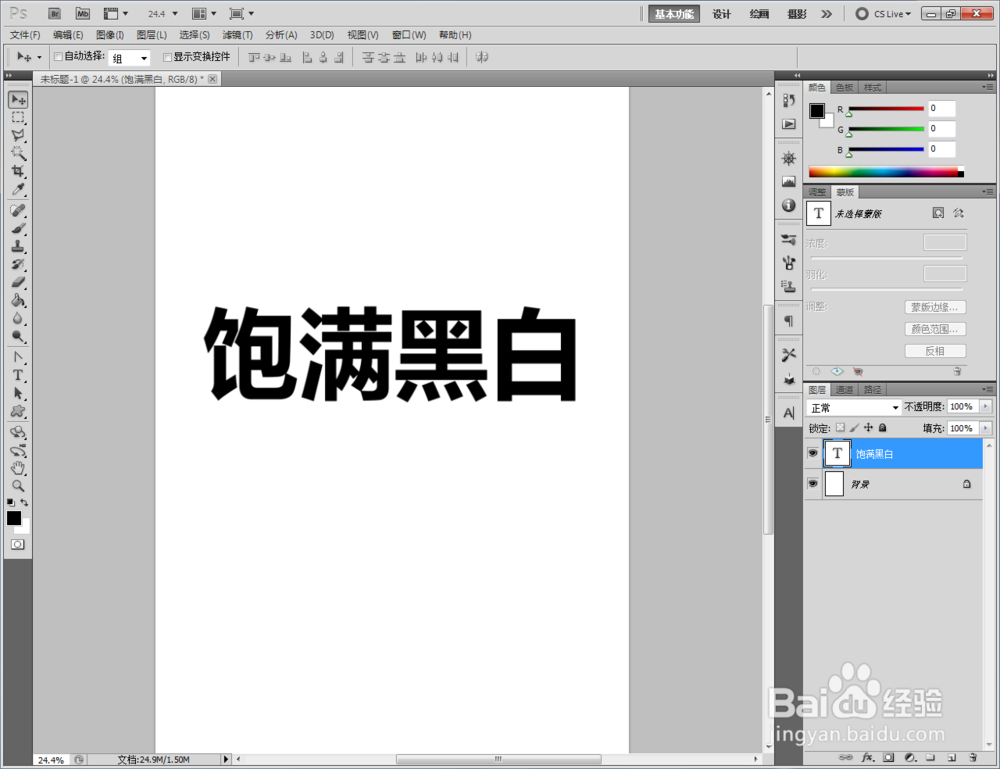Select the Polygonal Lasso tool

coord(18,135)
